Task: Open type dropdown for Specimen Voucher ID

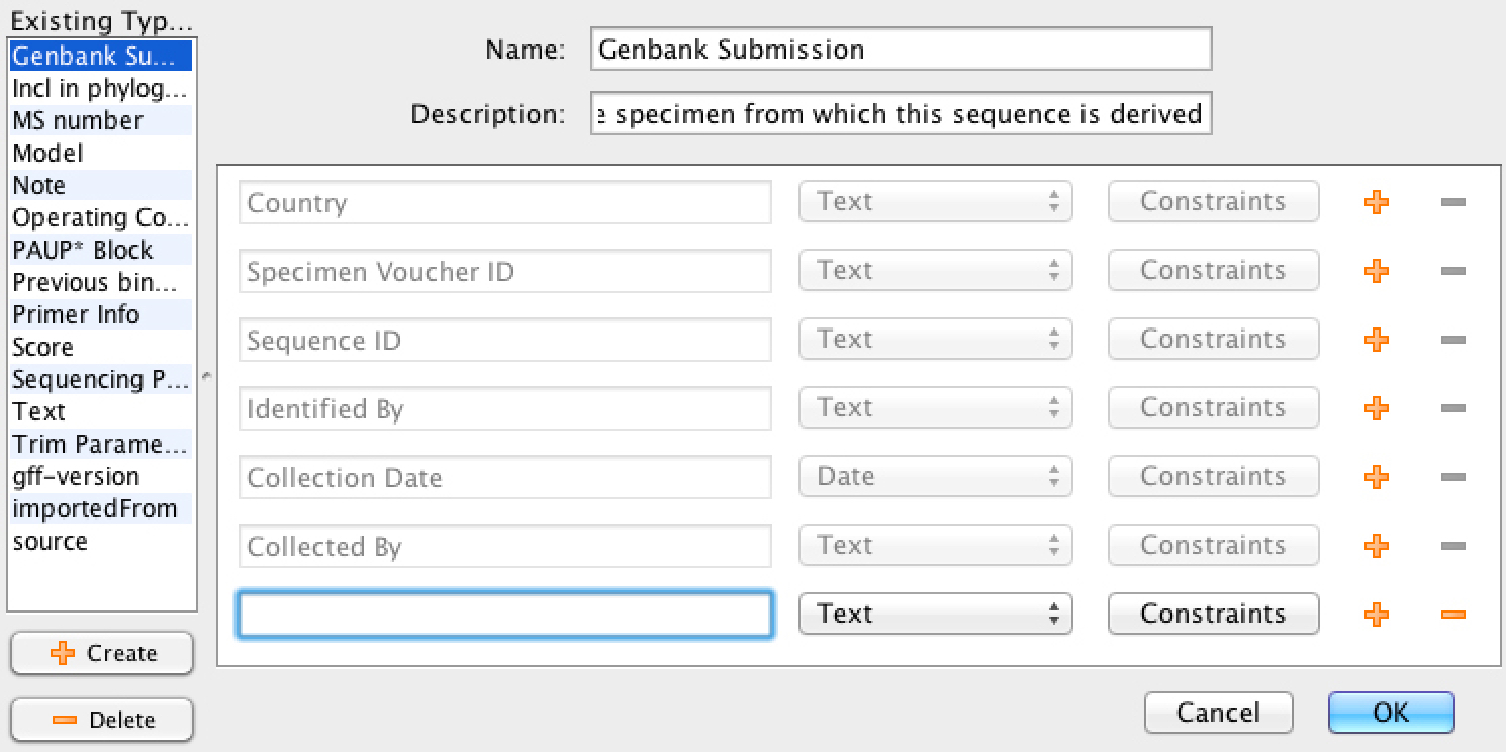Action: pos(935,271)
